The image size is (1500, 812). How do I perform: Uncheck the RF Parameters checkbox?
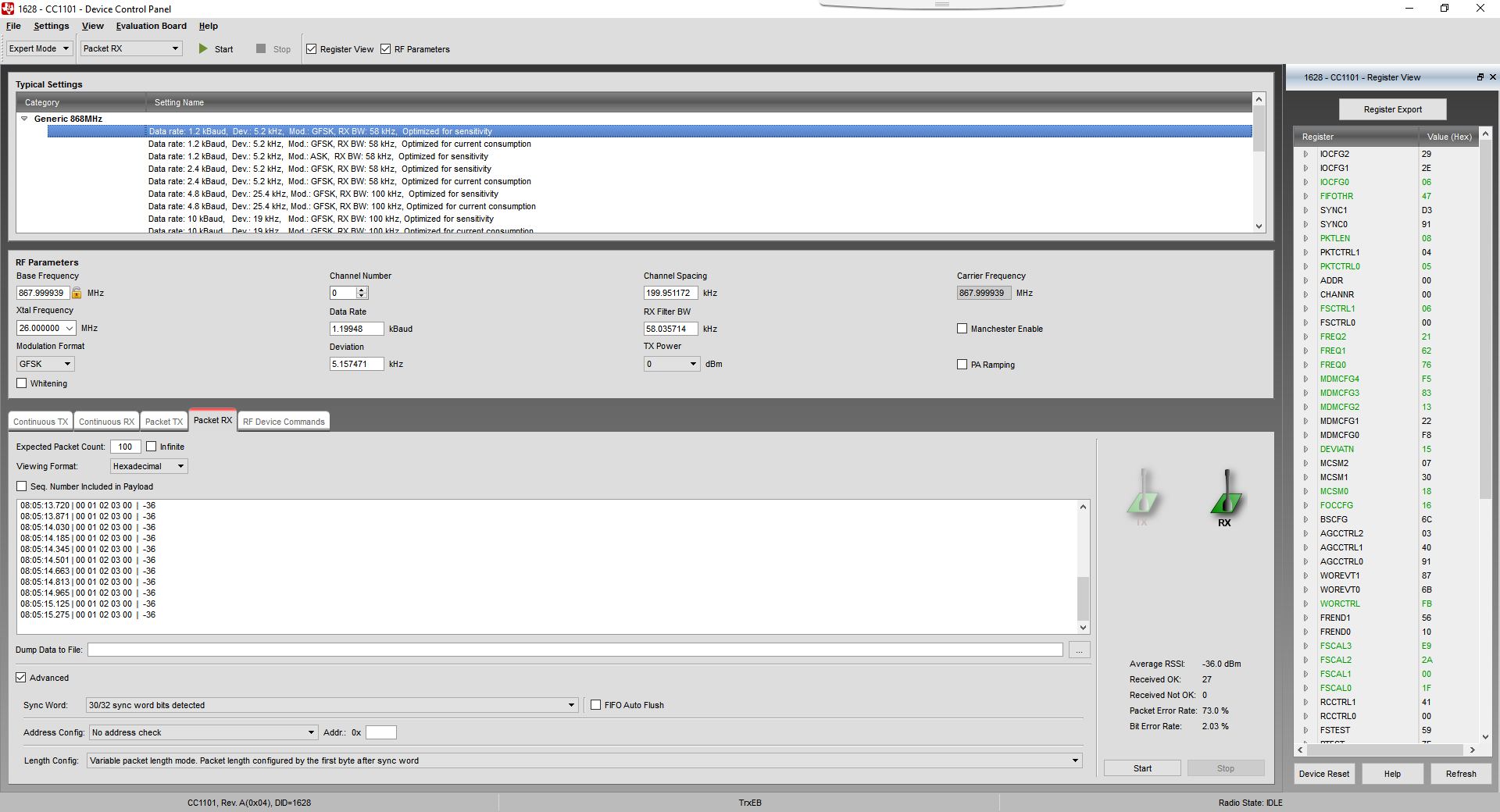386,49
